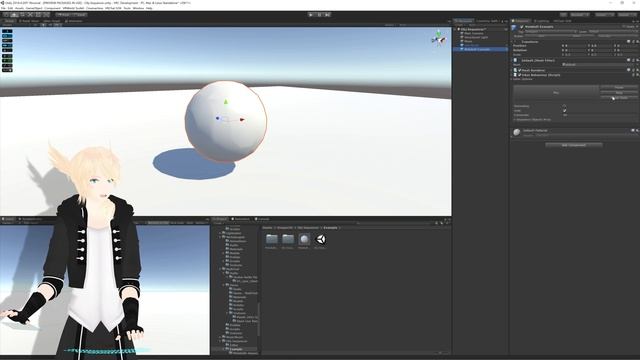Click the Play mode button

311,15
